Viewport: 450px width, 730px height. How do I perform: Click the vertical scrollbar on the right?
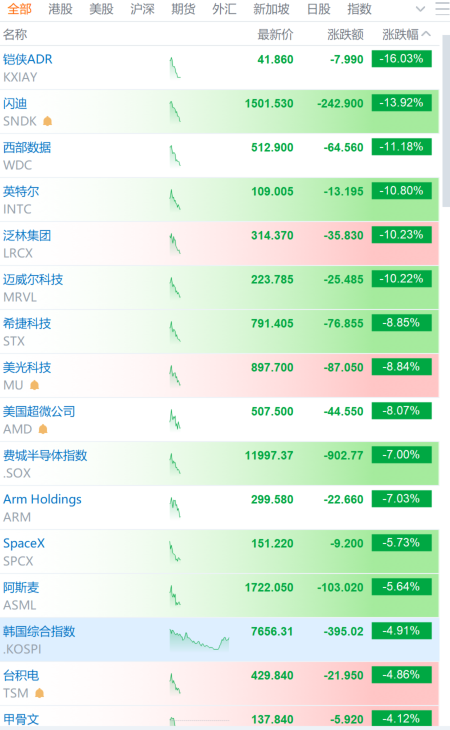coord(446,121)
